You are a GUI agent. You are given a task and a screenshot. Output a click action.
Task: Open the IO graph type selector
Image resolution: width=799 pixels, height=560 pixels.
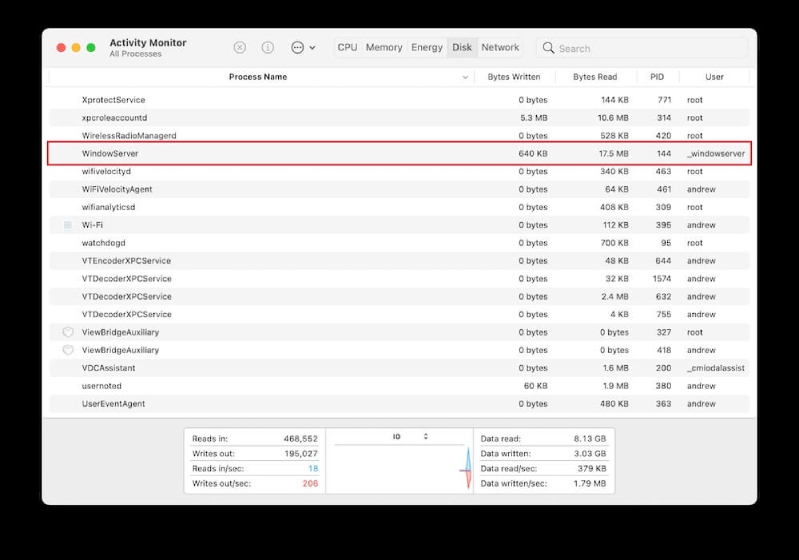[410, 437]
